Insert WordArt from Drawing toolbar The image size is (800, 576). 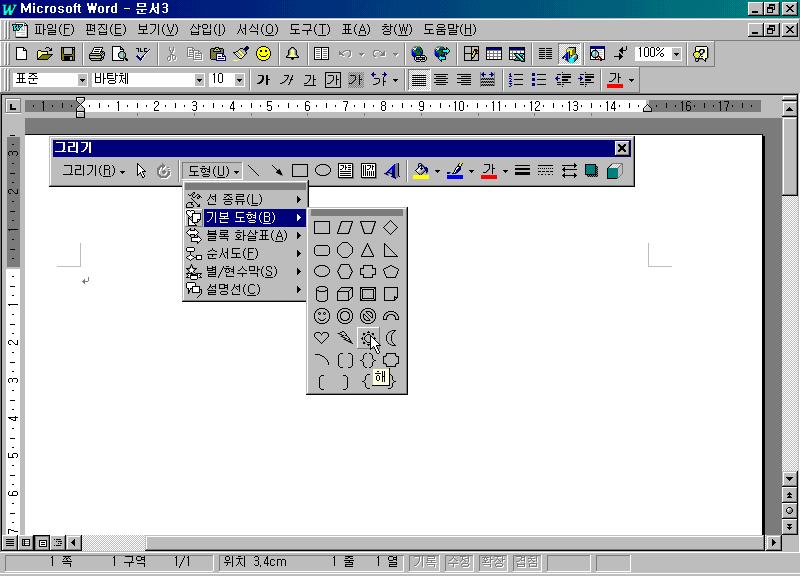pos(392,171)
